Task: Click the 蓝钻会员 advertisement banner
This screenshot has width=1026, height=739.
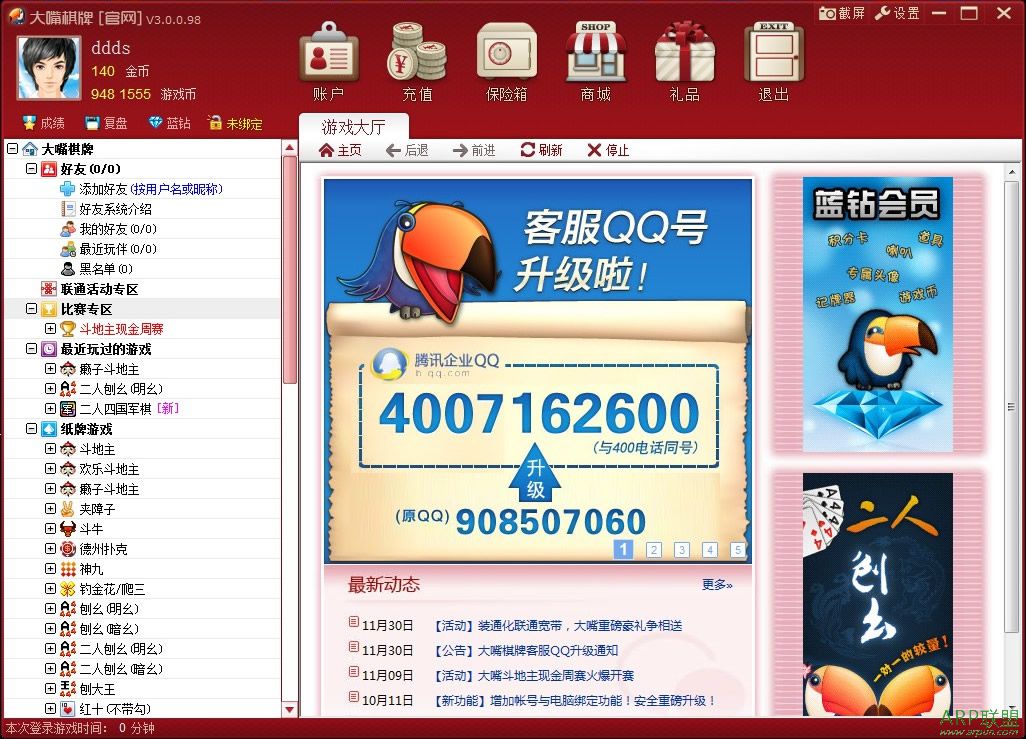Action: pos(877,314)
